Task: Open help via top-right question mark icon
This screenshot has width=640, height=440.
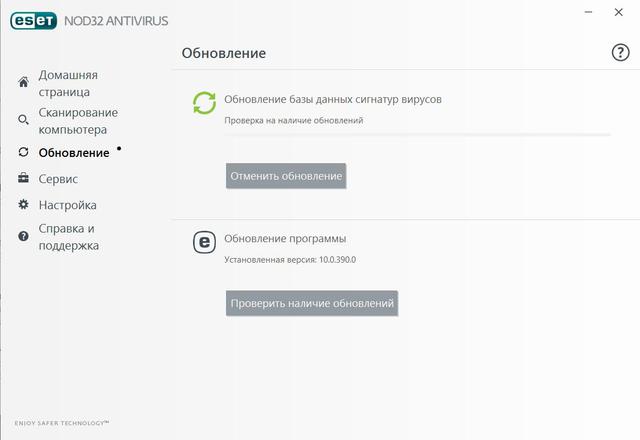Action: (620, 53)
